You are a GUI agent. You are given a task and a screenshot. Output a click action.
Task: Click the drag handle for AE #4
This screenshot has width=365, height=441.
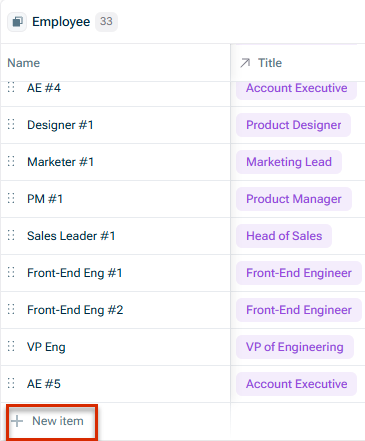pyautogui.click(x=11, y=88)
